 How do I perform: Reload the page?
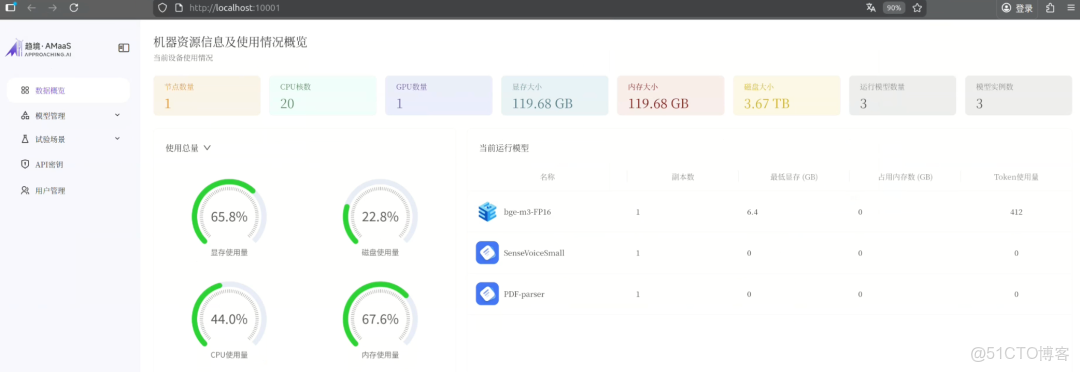[74, 8]
